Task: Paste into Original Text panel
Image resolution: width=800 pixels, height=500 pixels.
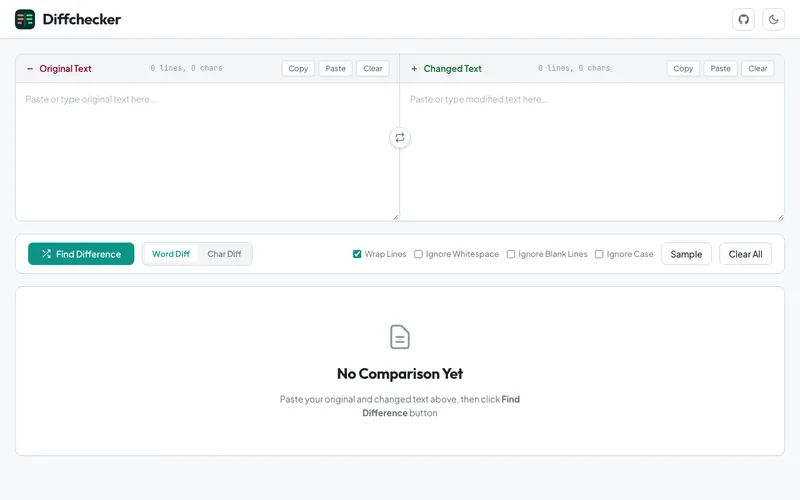Action: click(x=335, y=68)
